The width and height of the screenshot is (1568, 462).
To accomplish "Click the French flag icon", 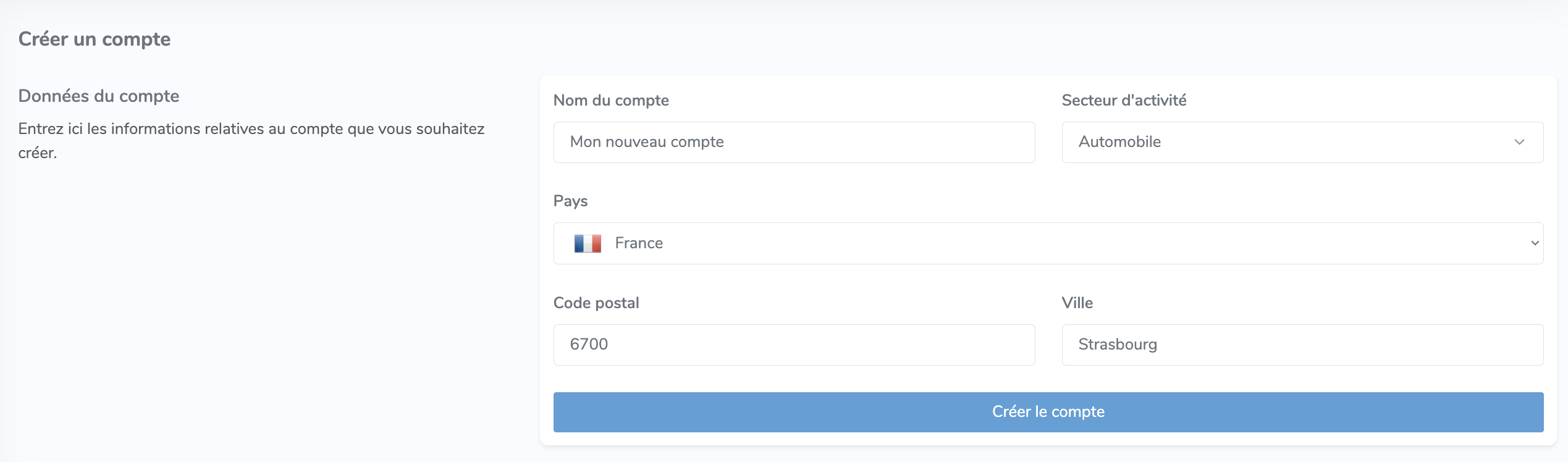I will tap(587, 243).
